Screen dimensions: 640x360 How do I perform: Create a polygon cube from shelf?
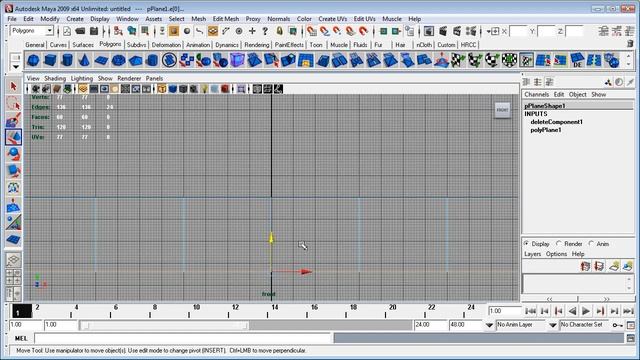click(50, 60)
